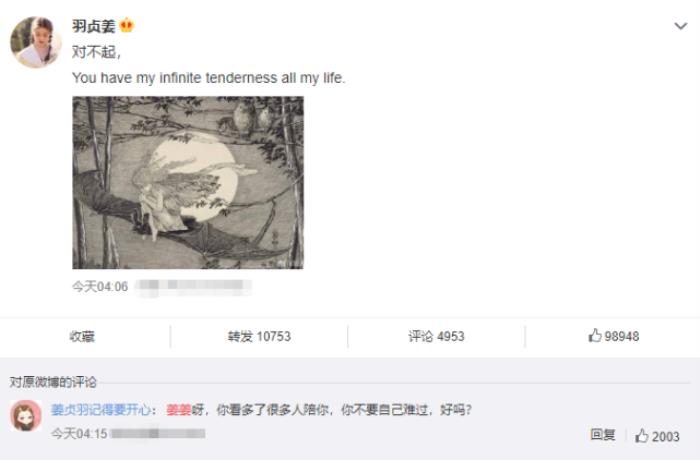Click the crown badge next to username
Viewport: 700px width, 460px height.
click(127, 25)
